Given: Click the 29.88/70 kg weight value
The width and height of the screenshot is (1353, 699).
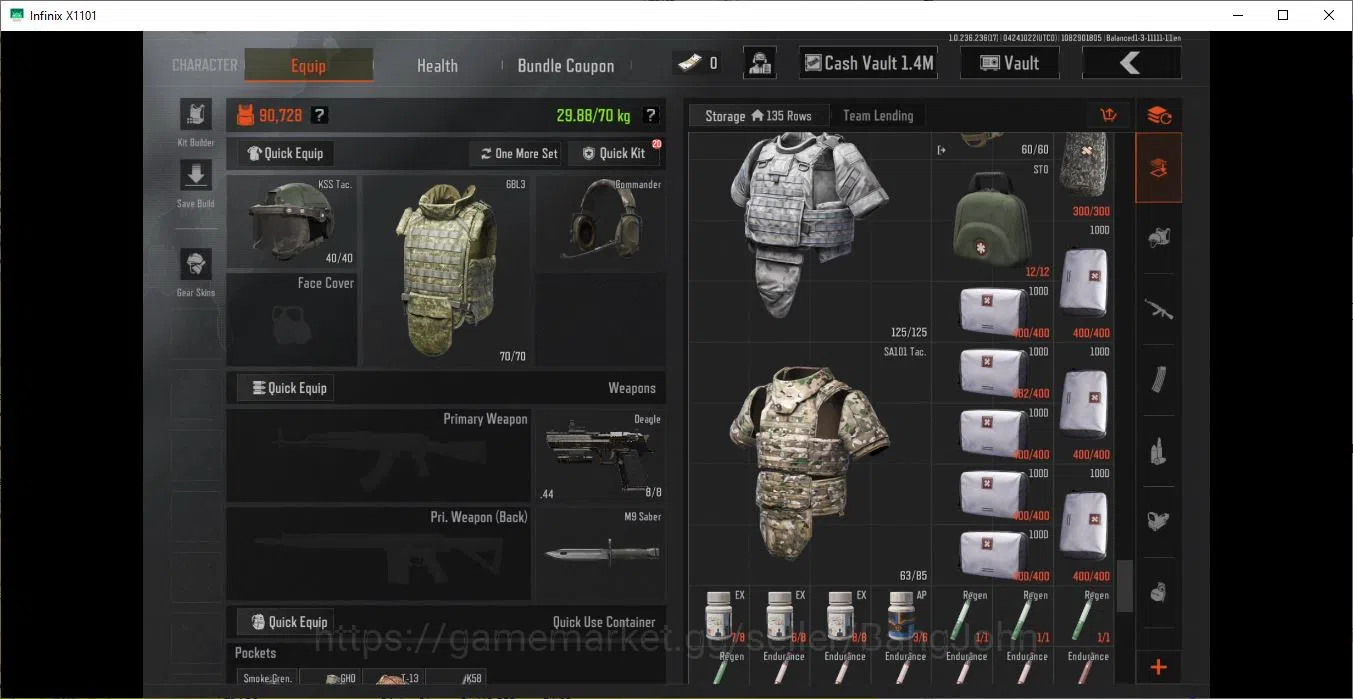Looking at the screenshot, I should (593, 115).
